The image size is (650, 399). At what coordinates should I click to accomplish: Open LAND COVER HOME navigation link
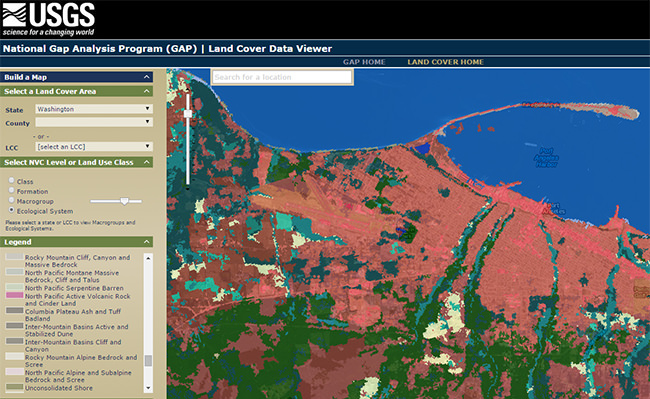pyautogui.click(x=445, y=62)
